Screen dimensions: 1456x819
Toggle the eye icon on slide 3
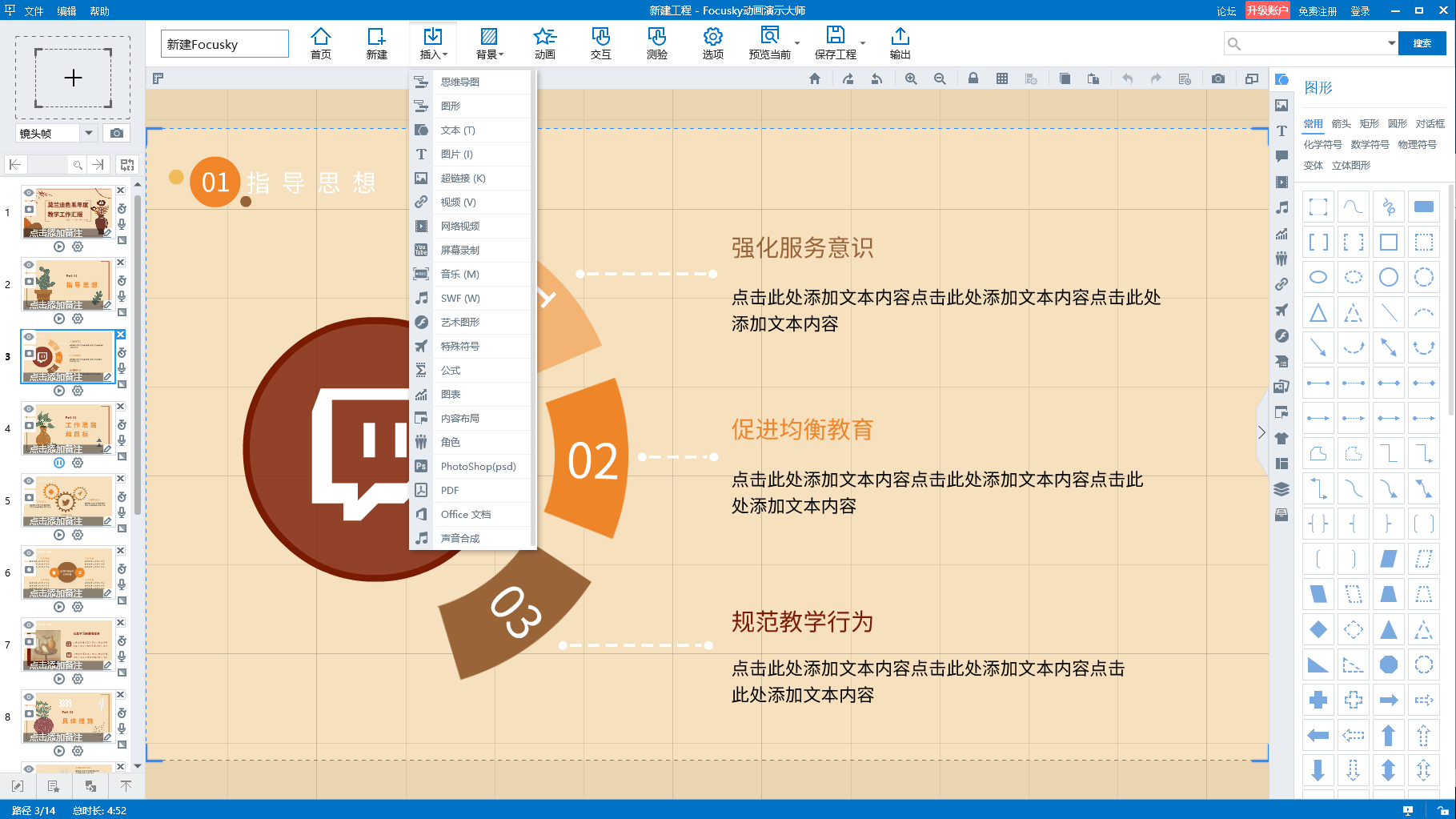point(29,337)
